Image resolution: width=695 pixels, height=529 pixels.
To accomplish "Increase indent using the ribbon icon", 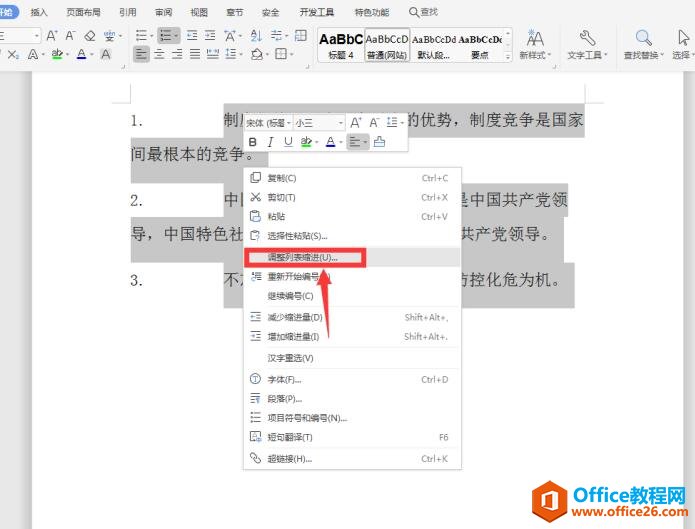I will click(x=210, y=35).
